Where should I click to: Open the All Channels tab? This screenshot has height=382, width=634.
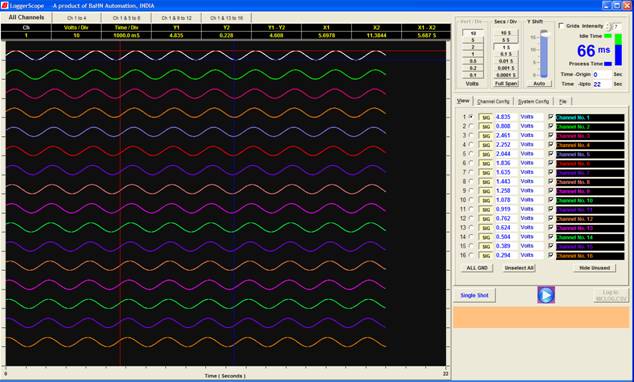(26, 17)
